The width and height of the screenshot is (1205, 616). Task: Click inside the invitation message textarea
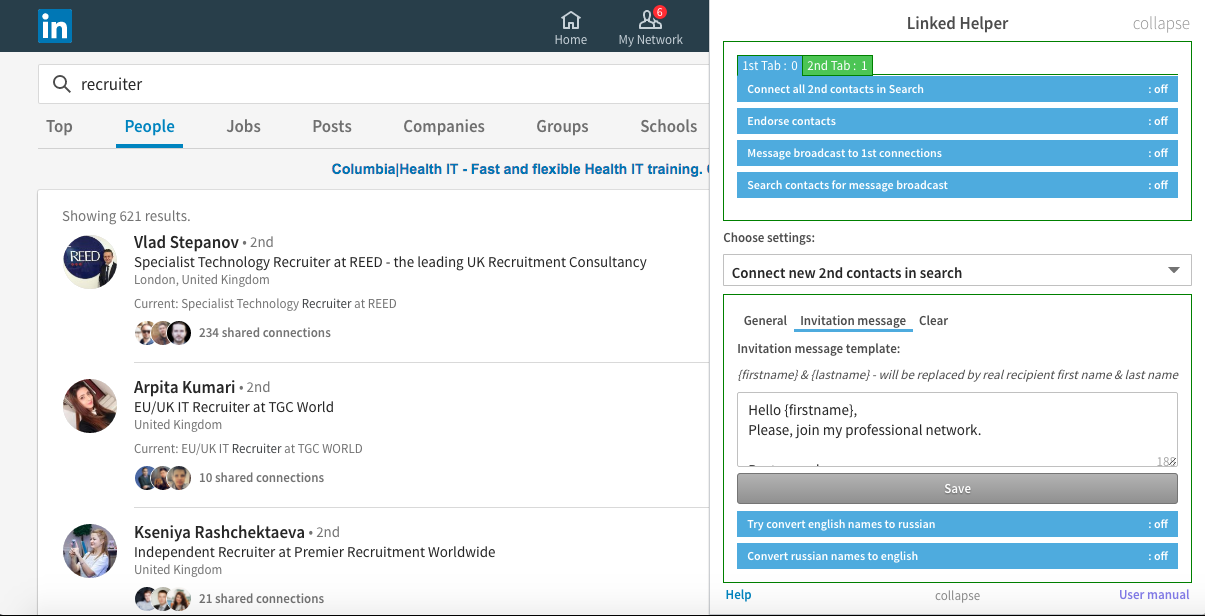(957, 429)
